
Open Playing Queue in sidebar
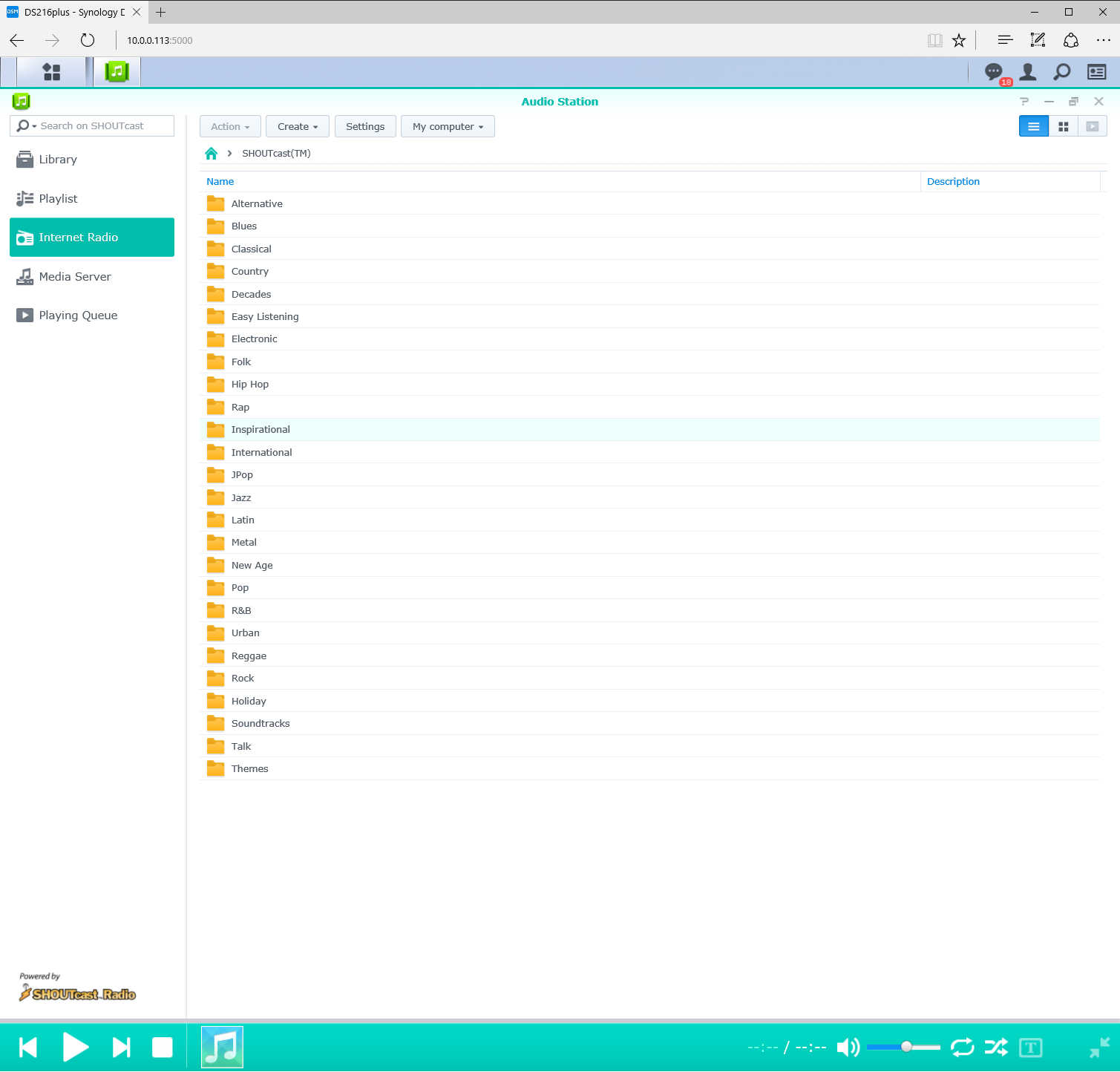click(x=78, y=316)
